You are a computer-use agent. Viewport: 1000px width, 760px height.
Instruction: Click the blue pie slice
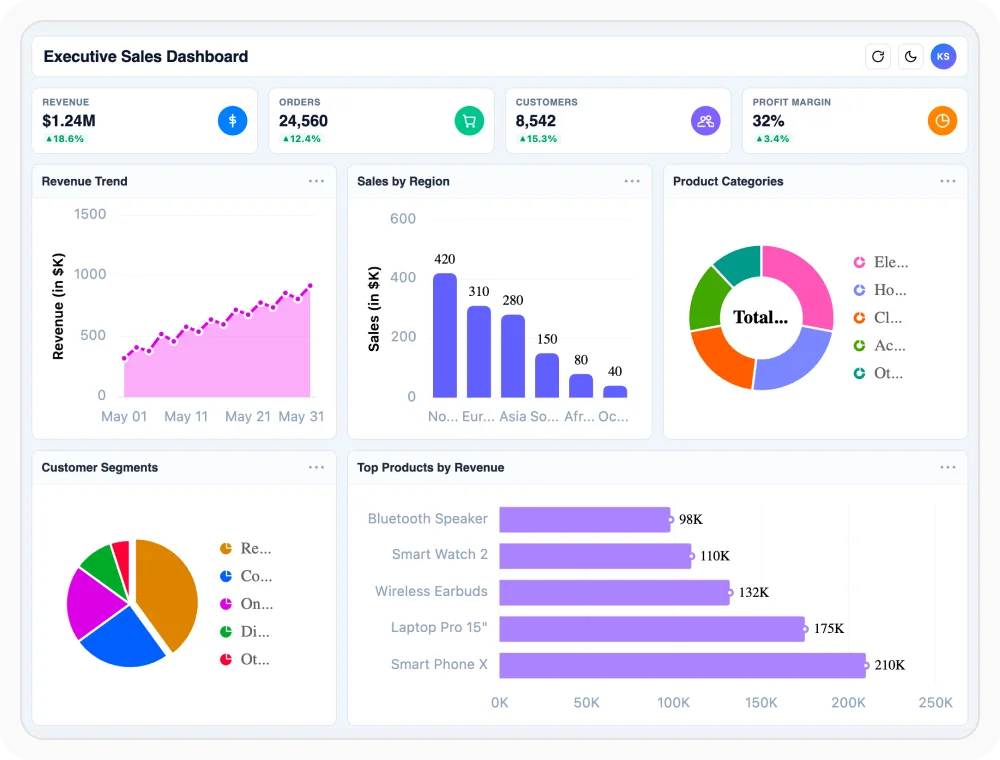point(125,640)
